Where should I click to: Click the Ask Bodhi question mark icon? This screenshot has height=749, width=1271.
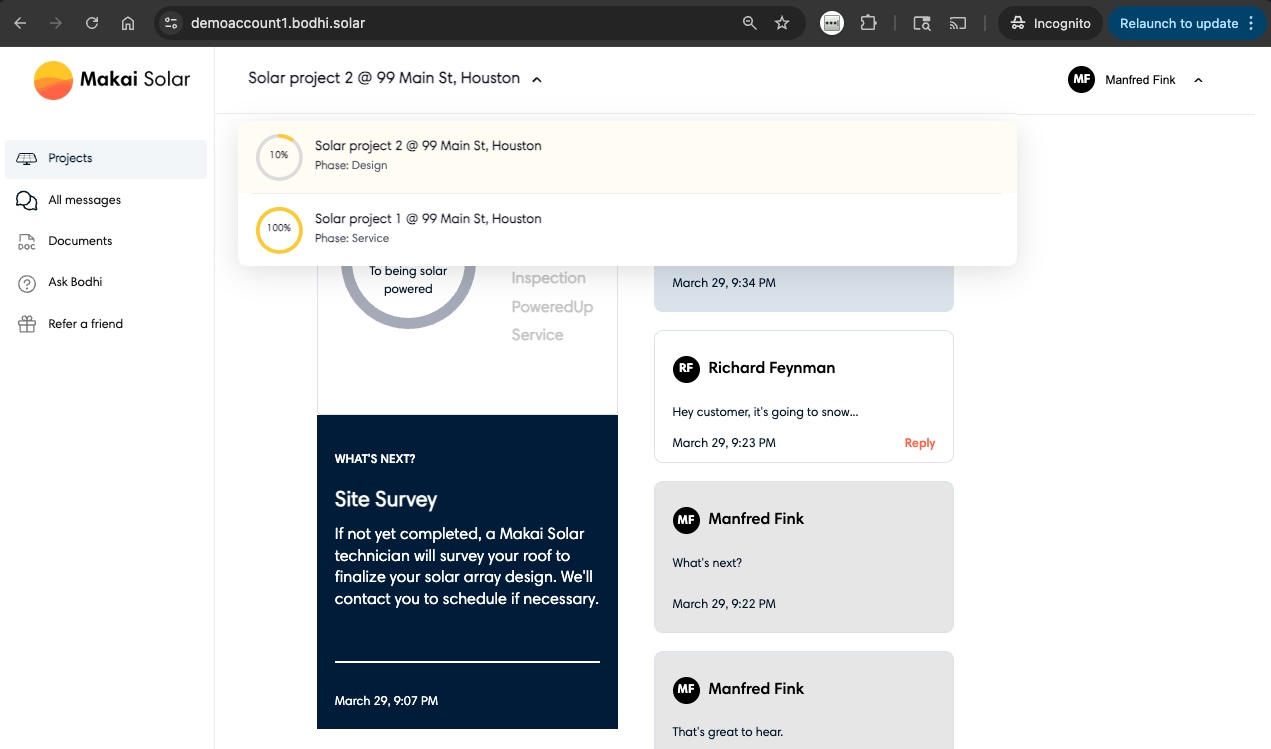[26, 282]
